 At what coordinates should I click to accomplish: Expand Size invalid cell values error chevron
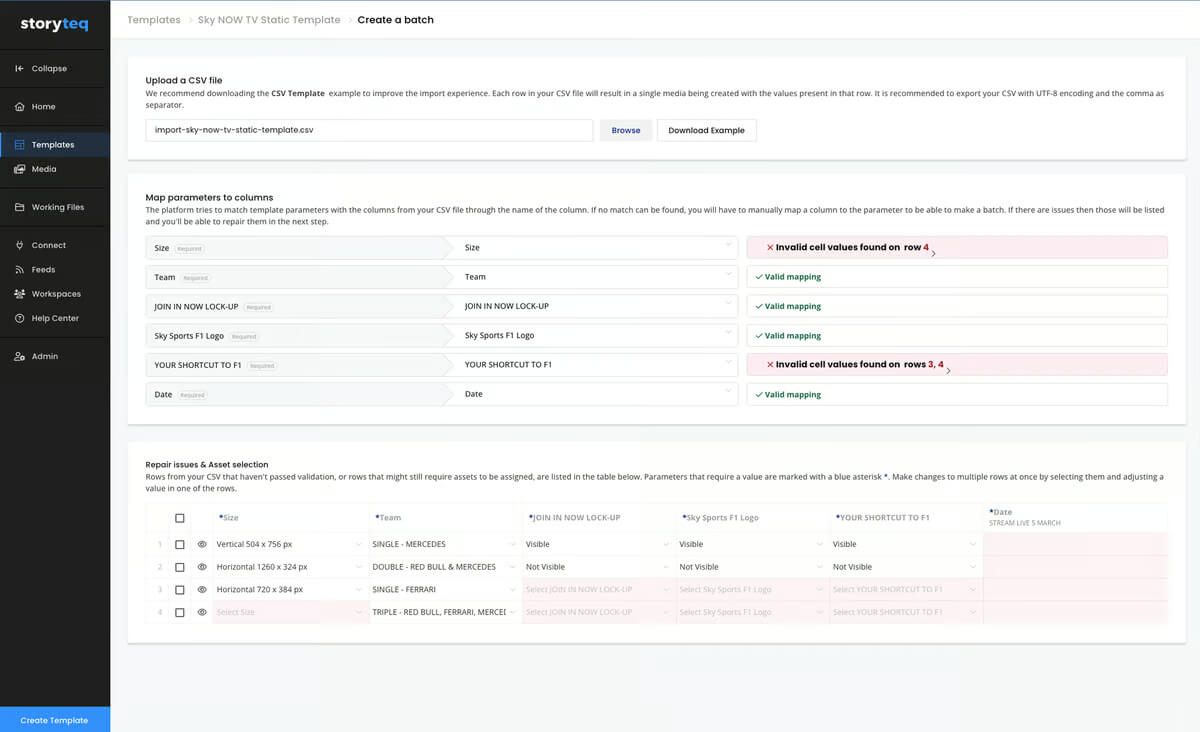(934, 254)
